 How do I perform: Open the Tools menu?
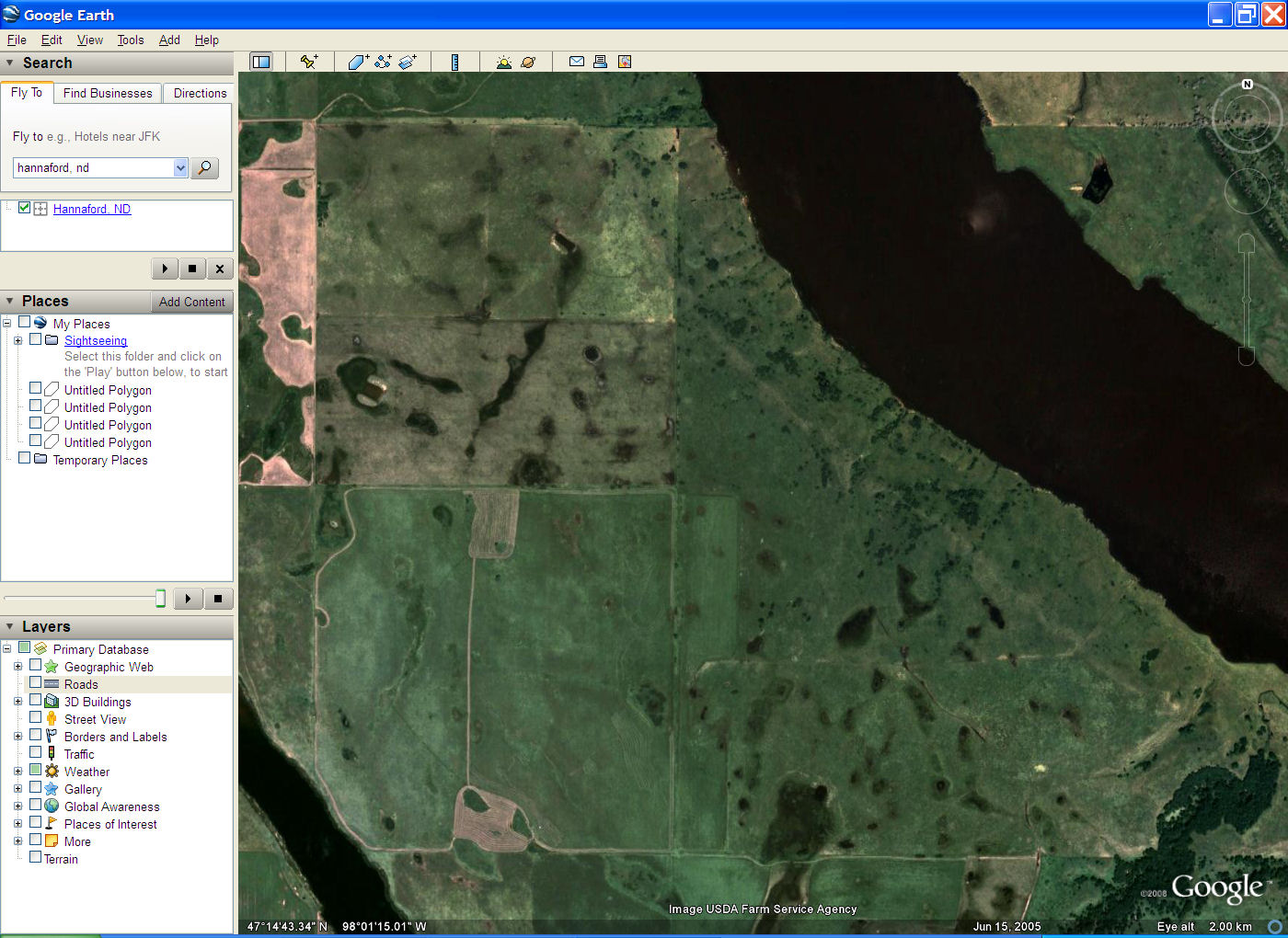(131, 40)
